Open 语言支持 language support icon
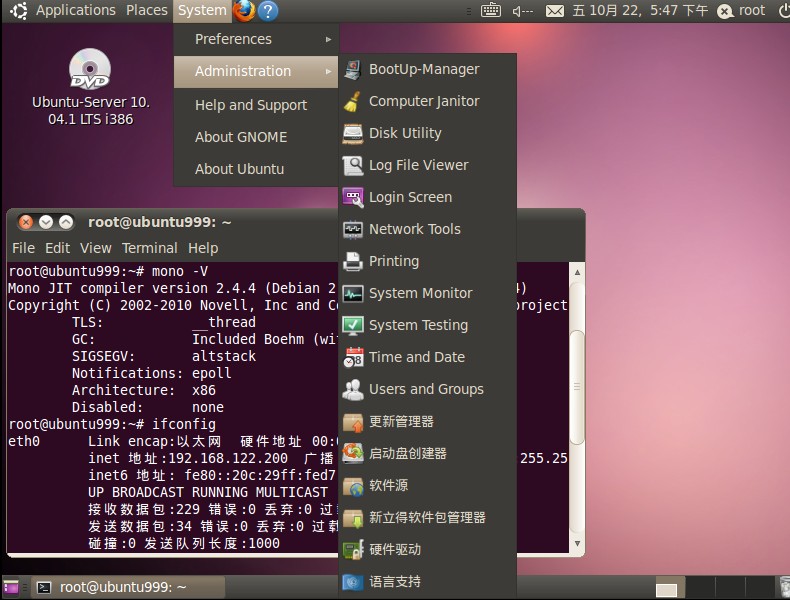The height and width of the screenshot is (600, 790). click(353, 582)
